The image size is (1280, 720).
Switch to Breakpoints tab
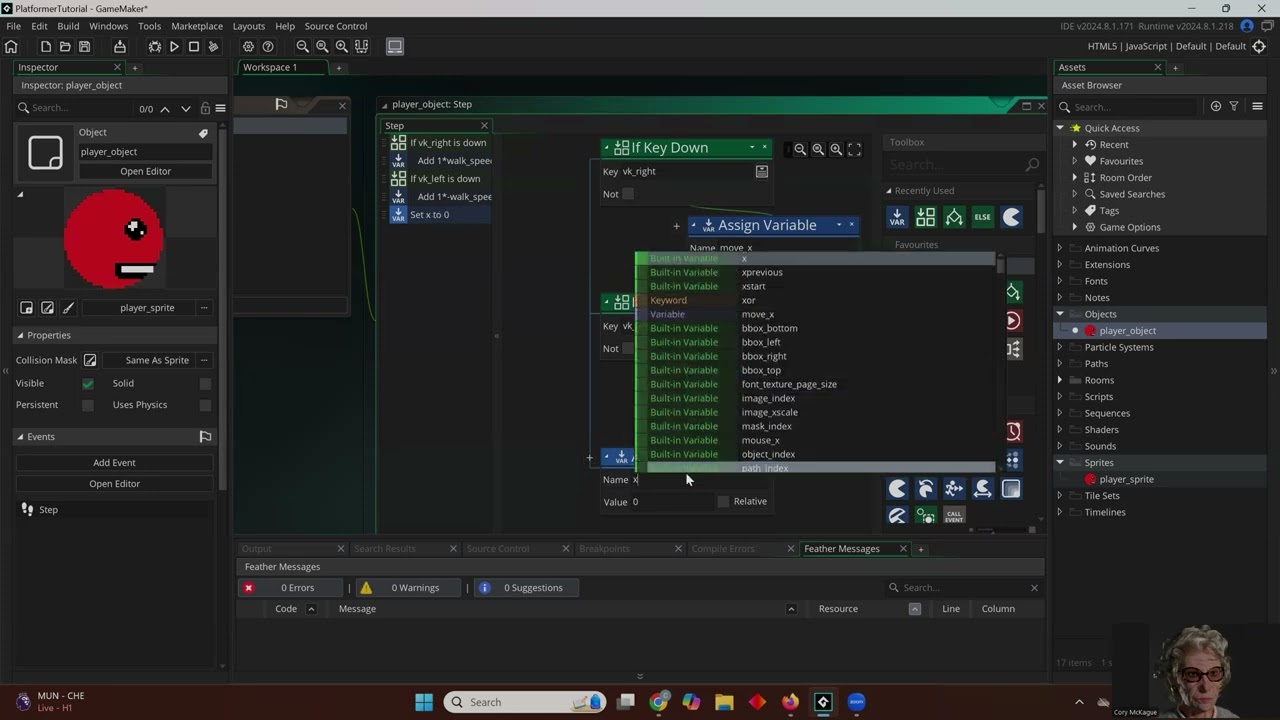(604, 549)
